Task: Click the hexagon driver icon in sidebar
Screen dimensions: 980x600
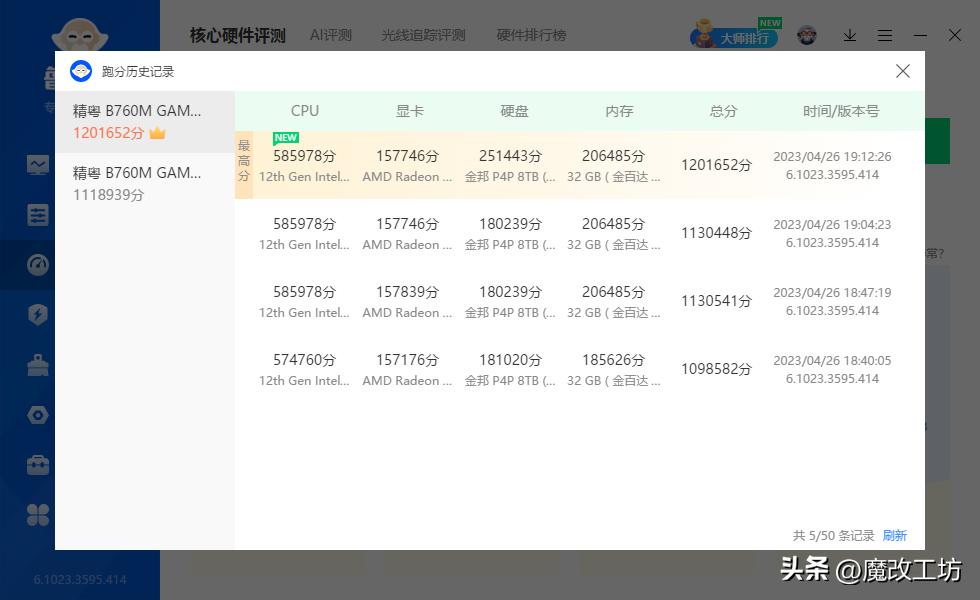Action: click(x=37, y=415)
